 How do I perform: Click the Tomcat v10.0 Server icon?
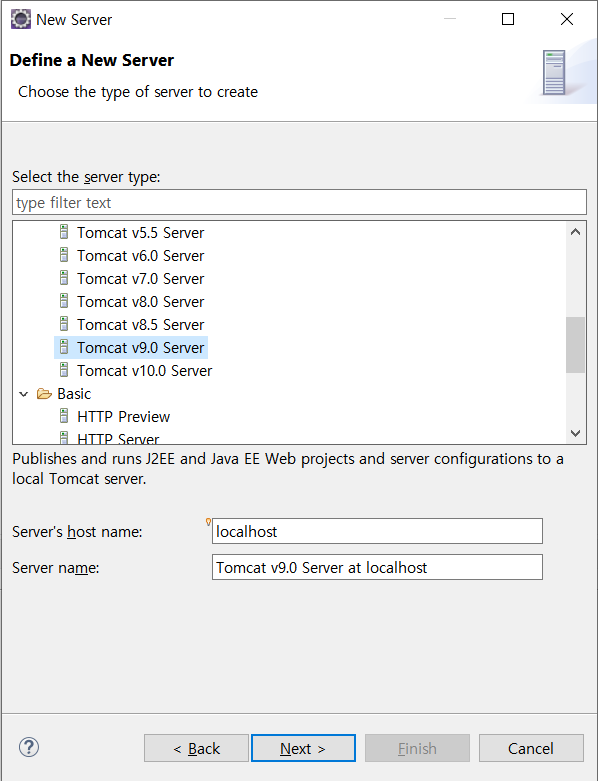click(x=64, y=370)
